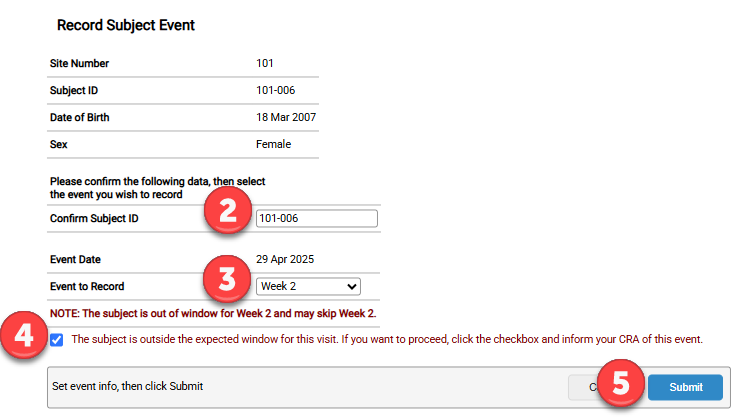
Task: Click the partially hidden Cancel button
Action: click(x=581, y=387)
